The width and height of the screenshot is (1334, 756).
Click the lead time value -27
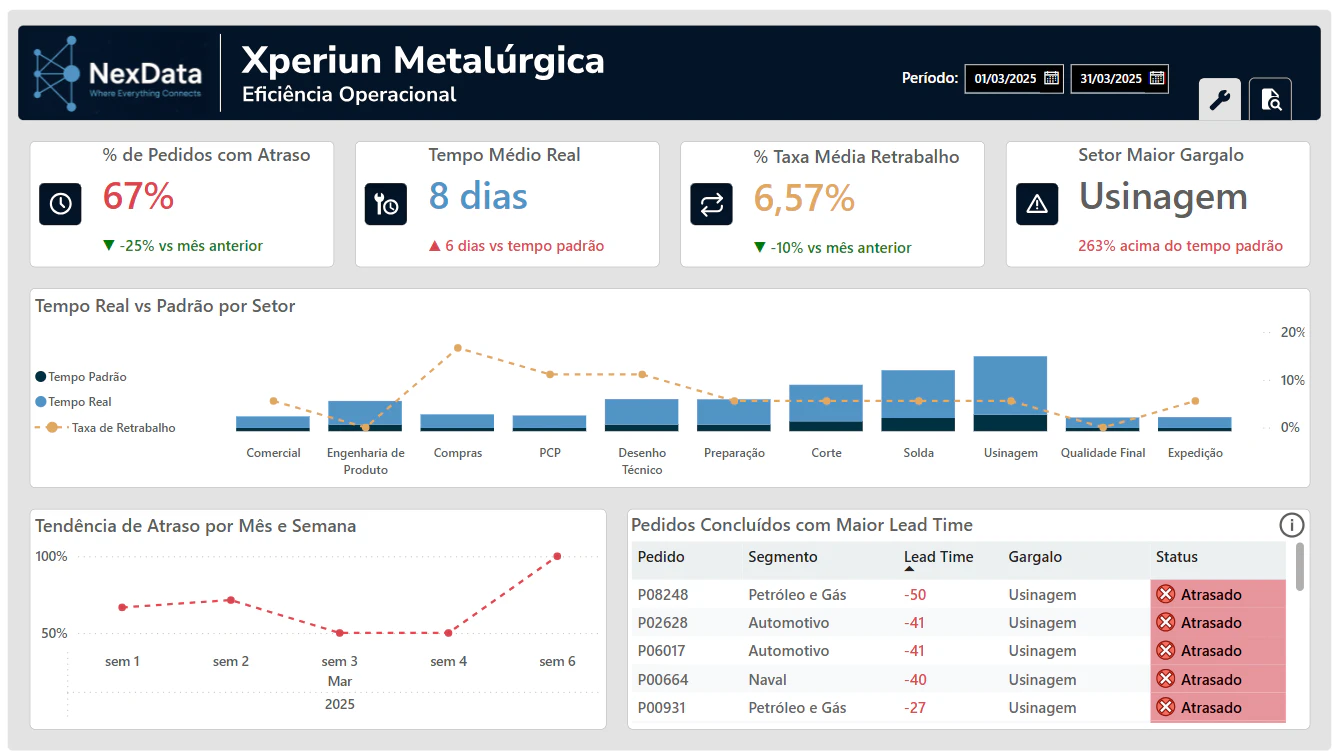[915, 707]
